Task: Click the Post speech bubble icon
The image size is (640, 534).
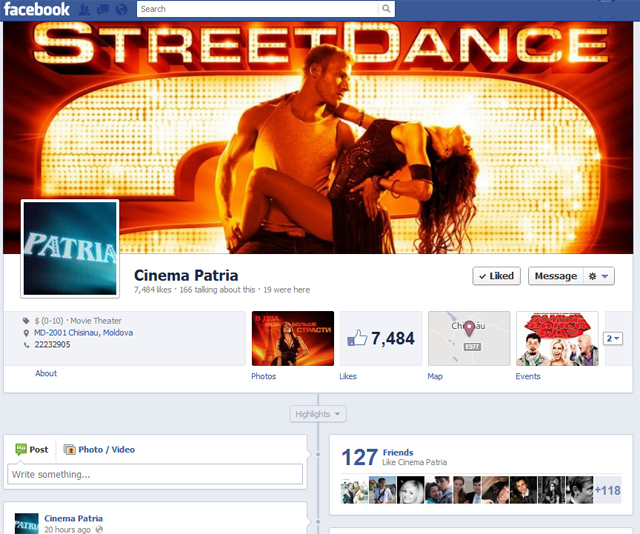Action: (21, 449)
